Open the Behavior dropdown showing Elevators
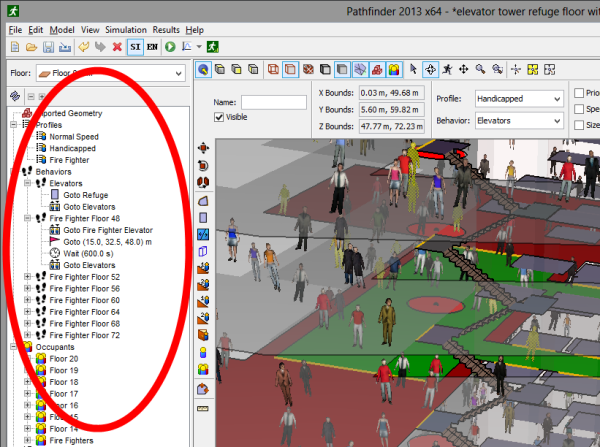 click(519, 120)
